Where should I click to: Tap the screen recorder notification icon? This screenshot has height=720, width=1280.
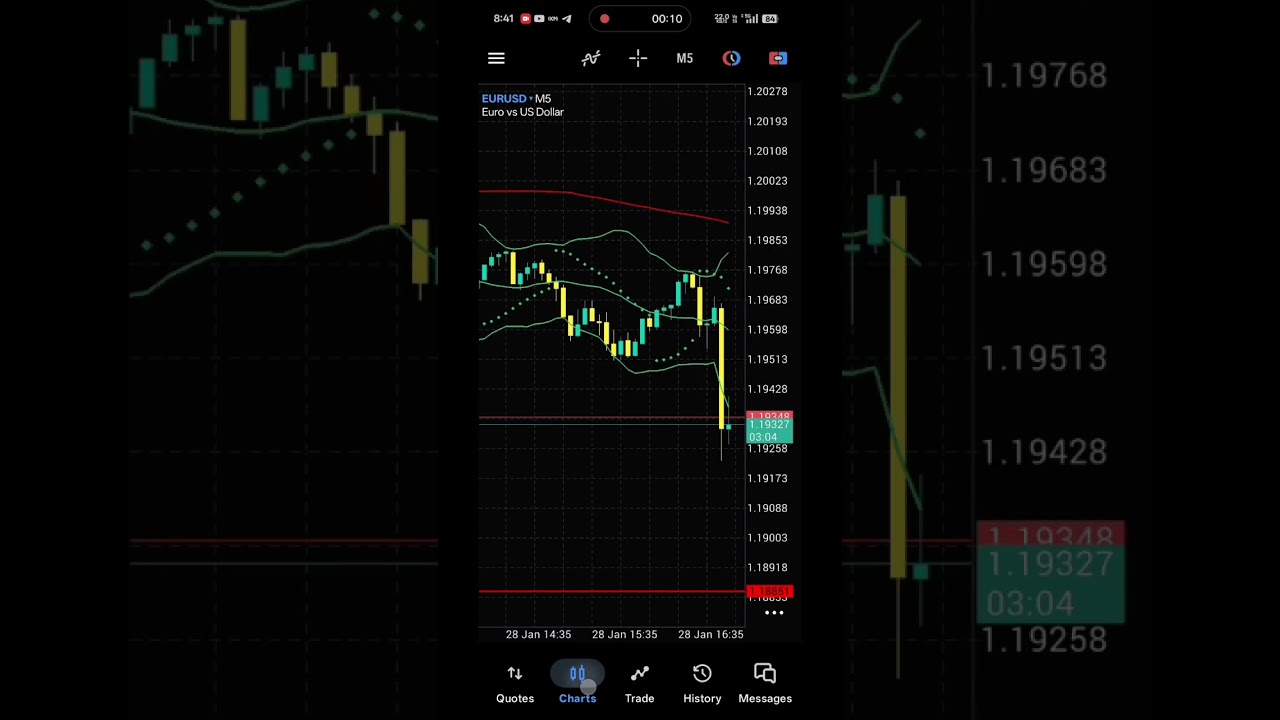(526, 18)
